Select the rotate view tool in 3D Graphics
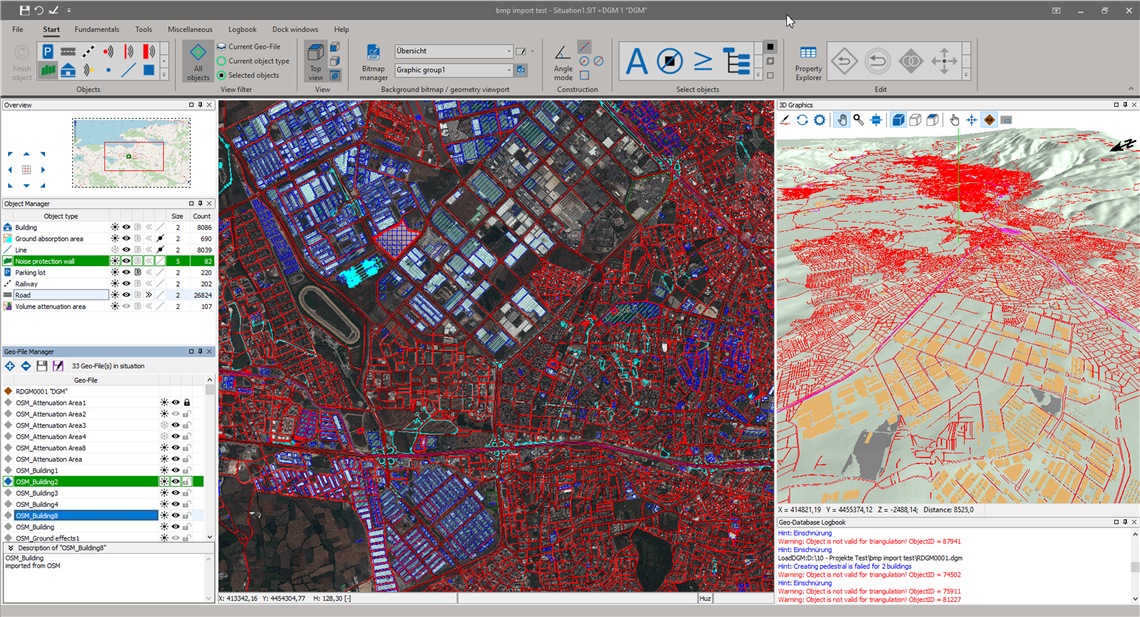Screen dimensions: 1140x617 pos(802,120)
